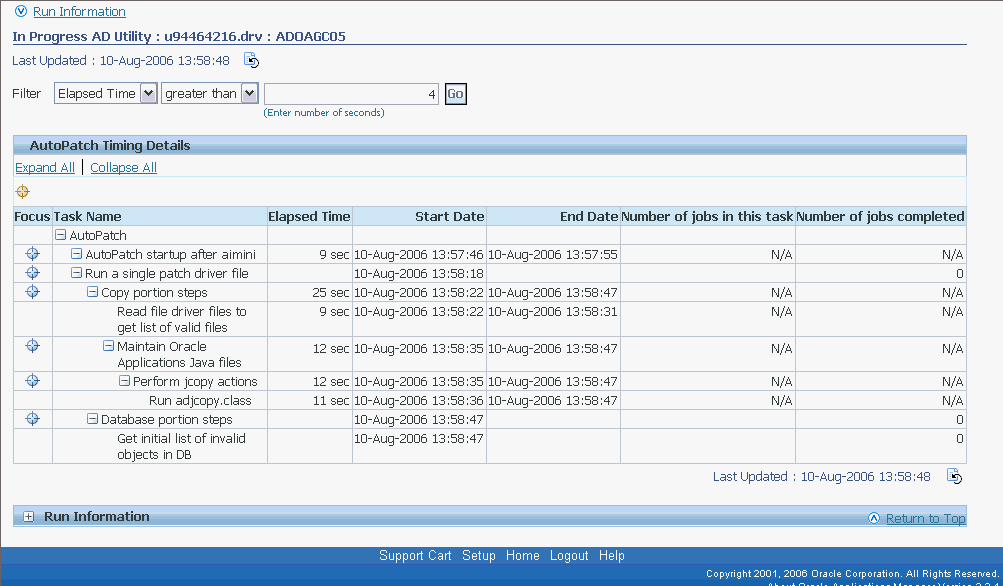1003x586 pixels.
Task: Select Get initial list of invalid objects text
Action: click(x=182, y=447)
